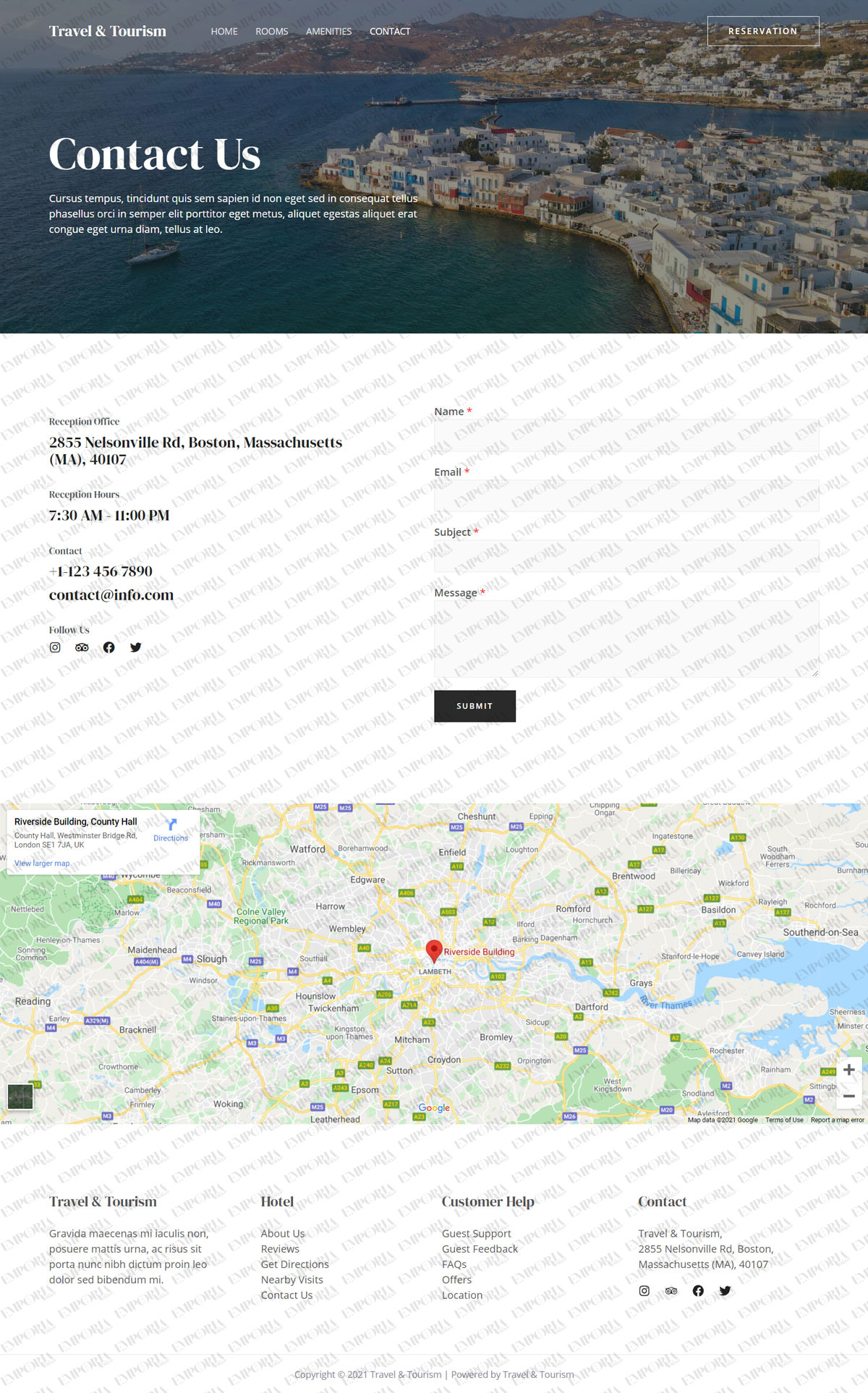
Task: Click the Facebook icon under Follow Us
Action: 109,647
